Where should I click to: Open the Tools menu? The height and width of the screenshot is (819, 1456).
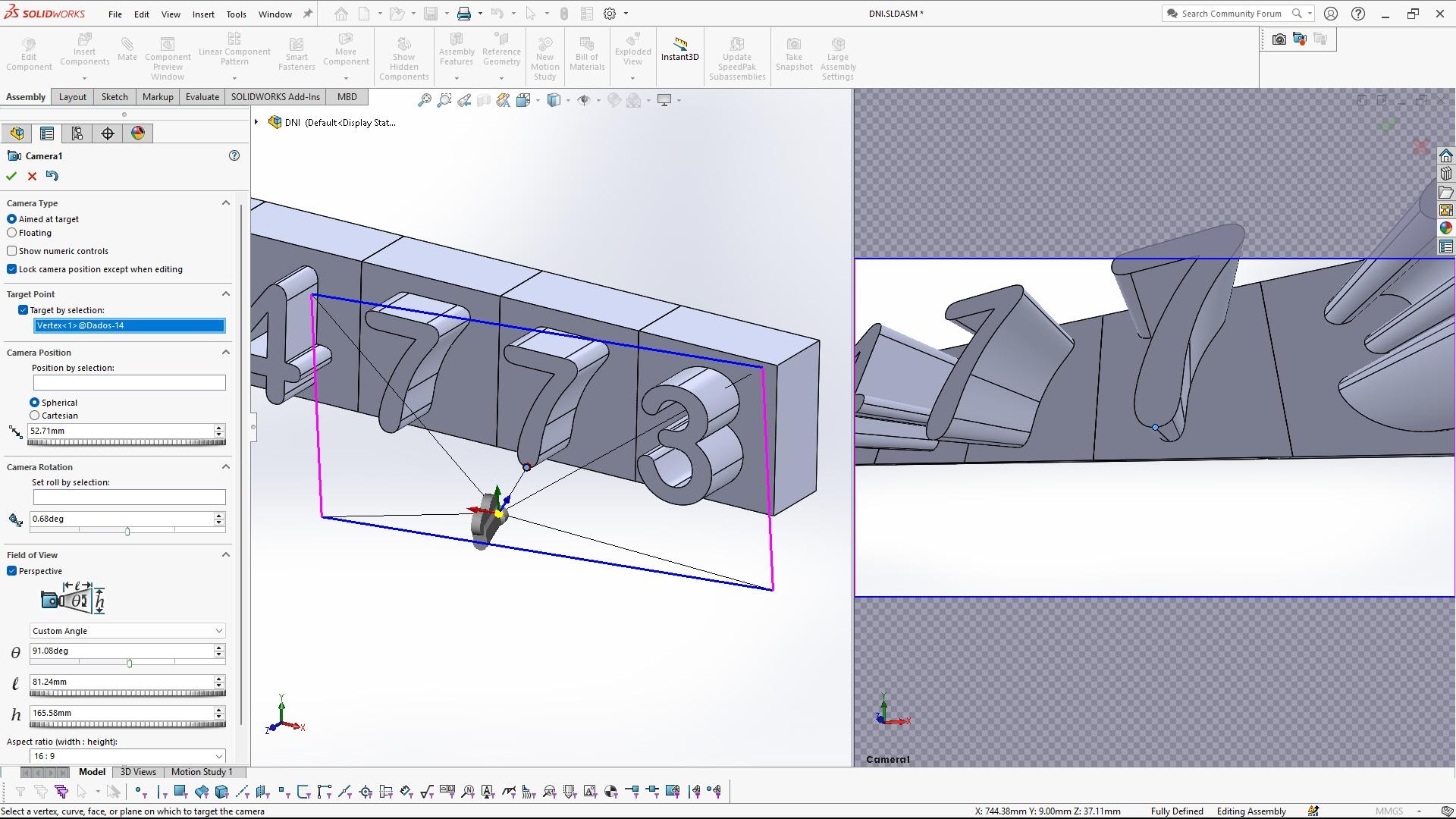[x=236, y=14]
